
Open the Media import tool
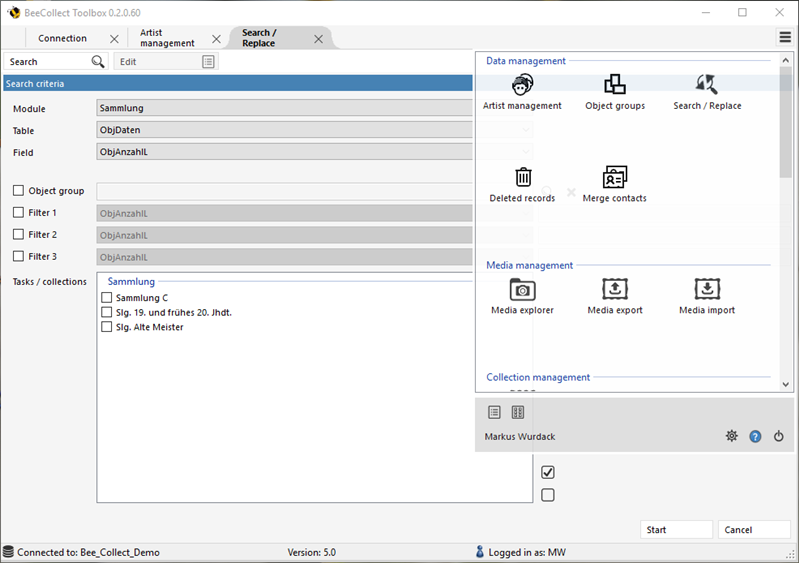[x=707, y=297]
